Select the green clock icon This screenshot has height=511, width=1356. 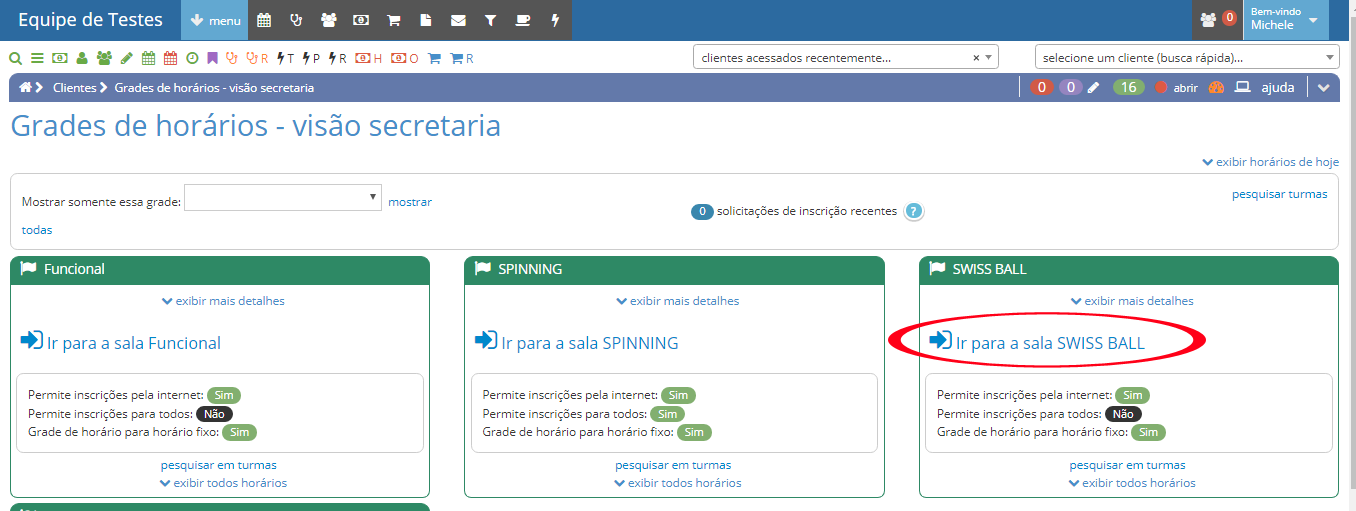coord(192,59)
